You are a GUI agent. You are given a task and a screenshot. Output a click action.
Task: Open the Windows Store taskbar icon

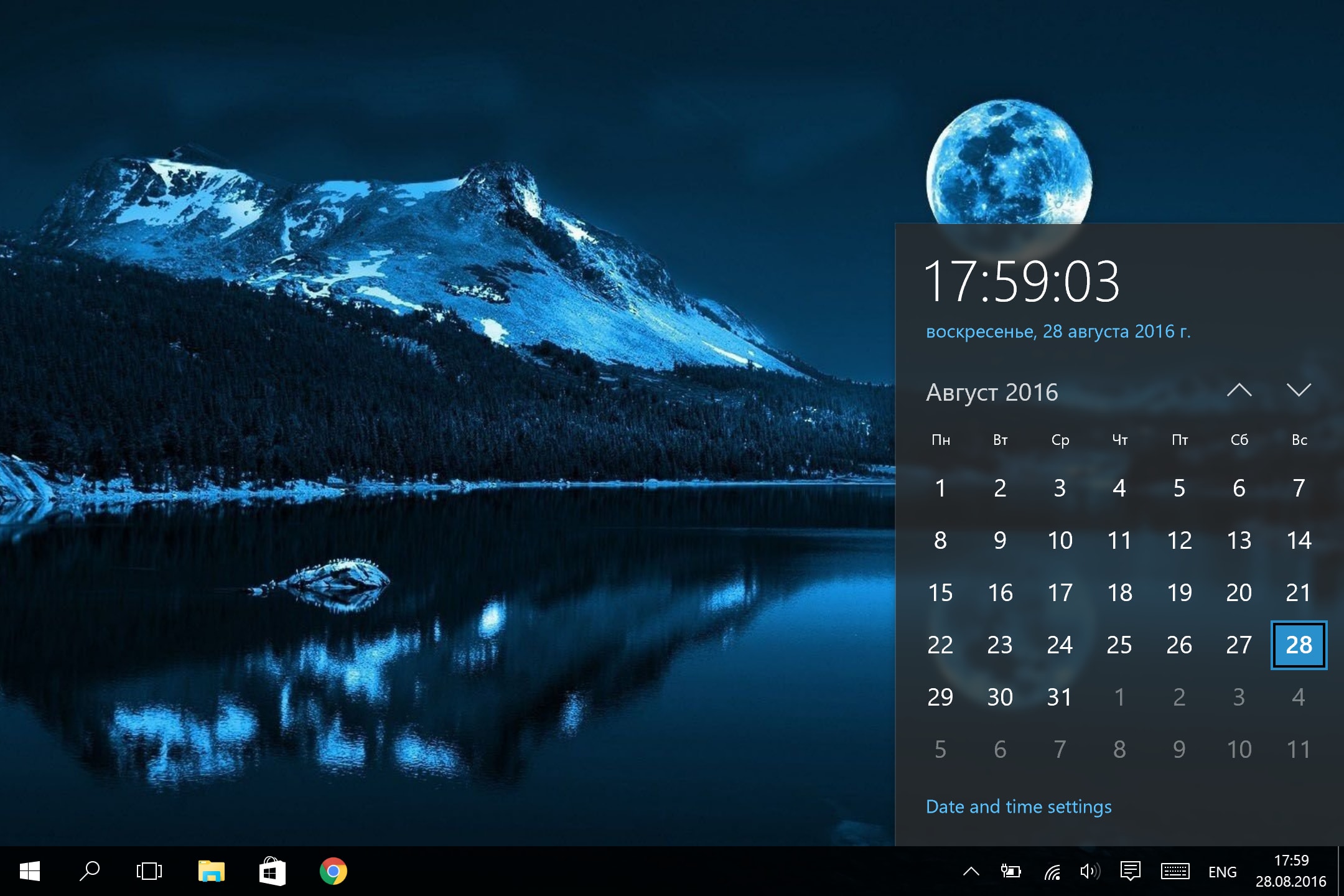(272, 871)
